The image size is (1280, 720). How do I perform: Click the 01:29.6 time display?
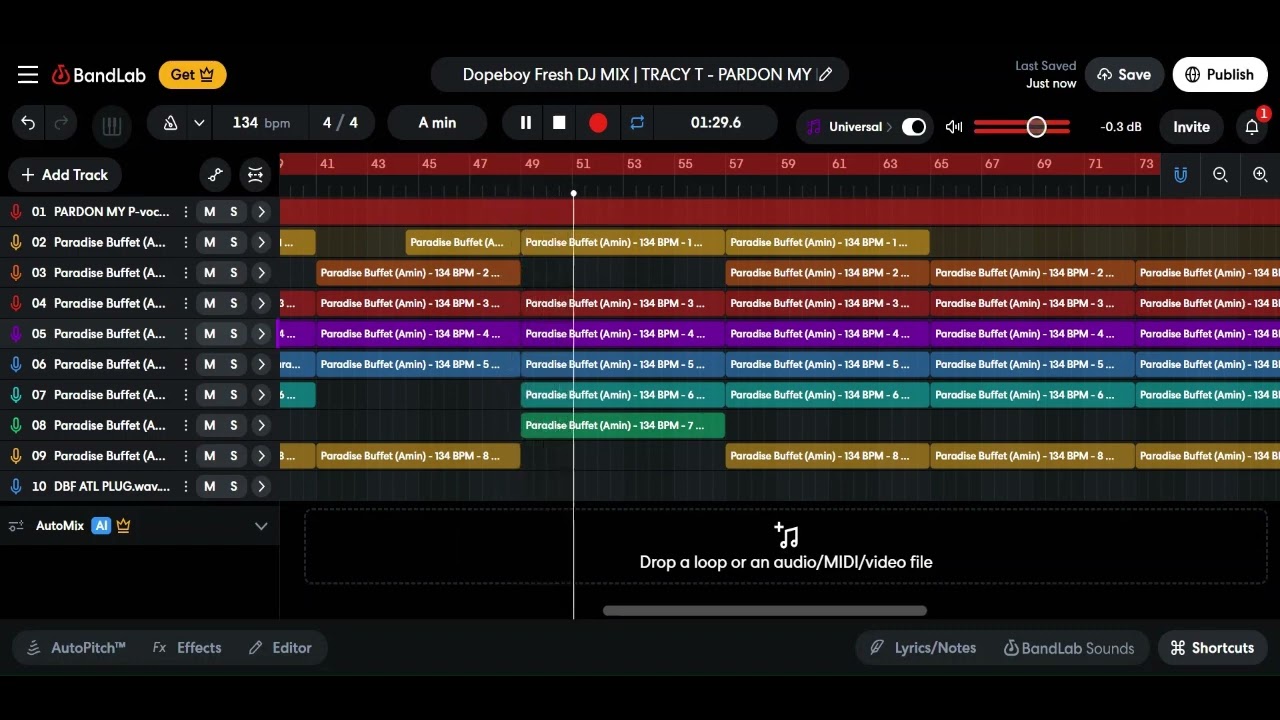pyautogui.click(x=716, y=123)
